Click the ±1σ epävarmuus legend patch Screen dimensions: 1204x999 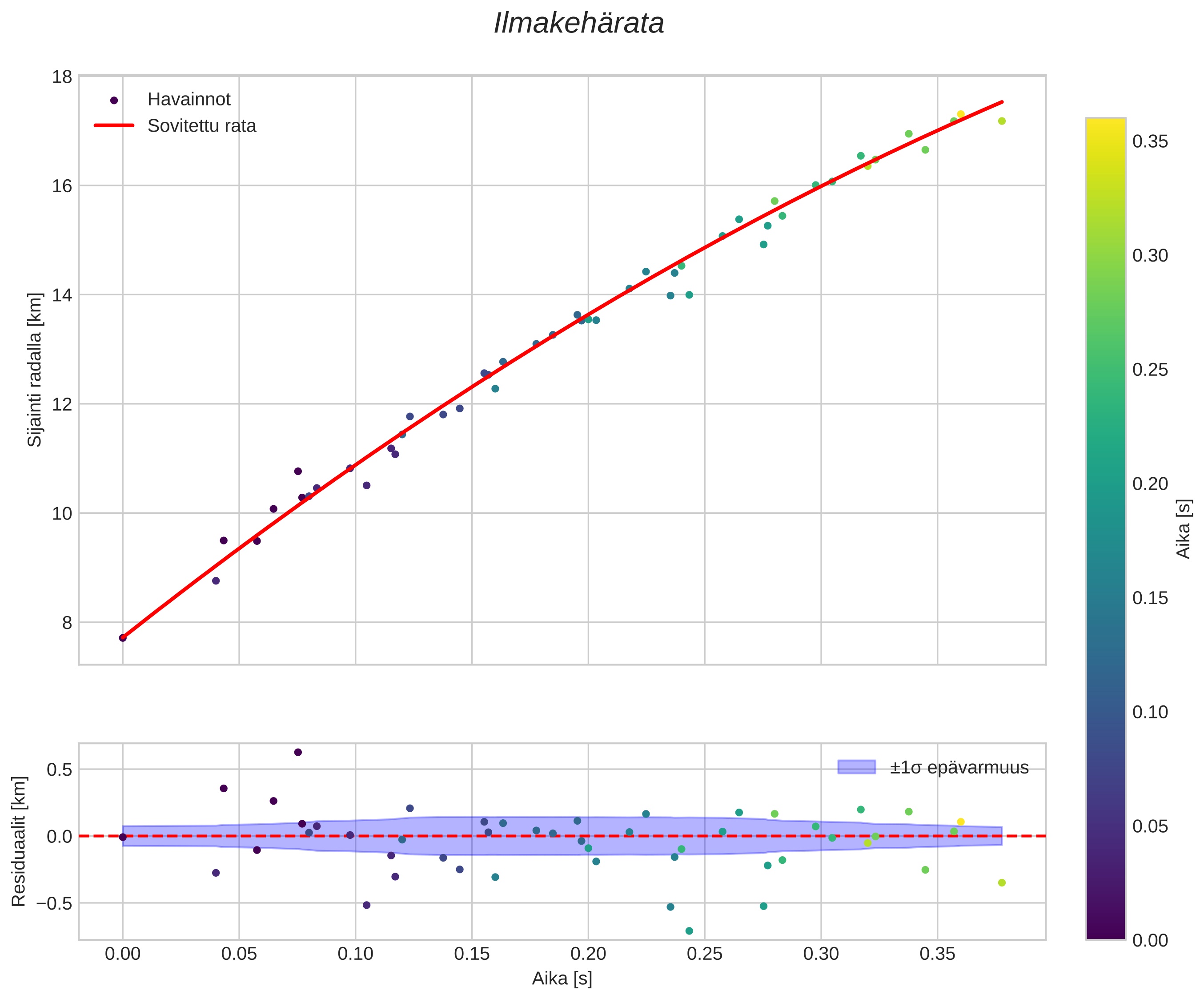tap(857, 767)
